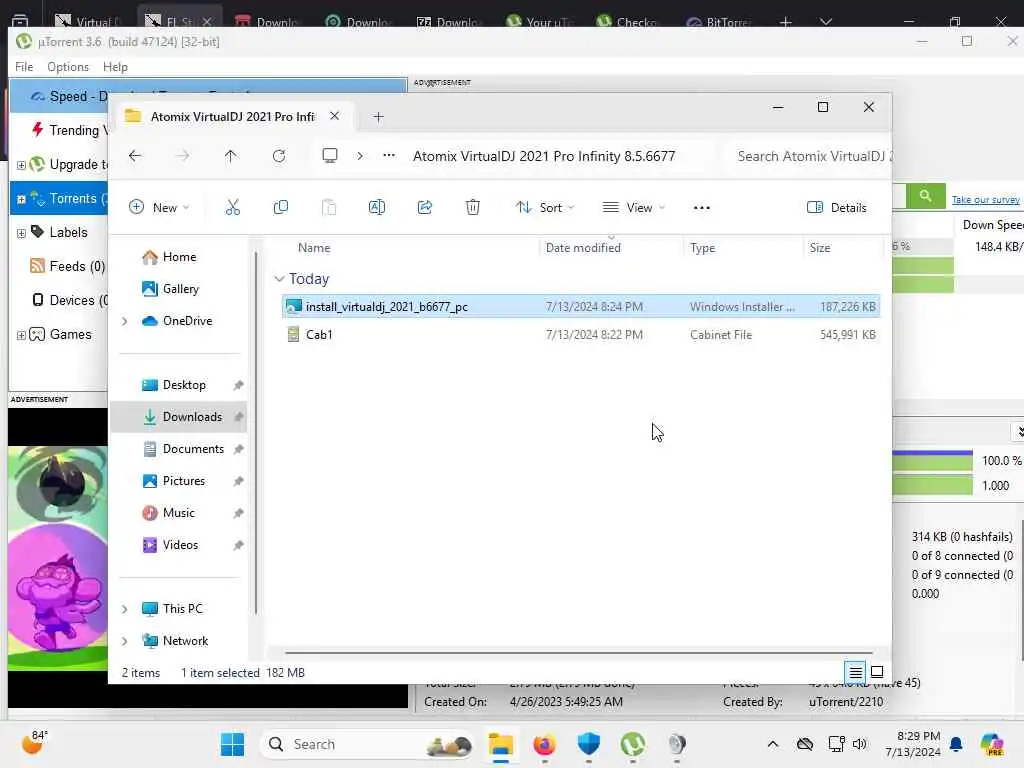1024x768 pixels.
Task: Open the uTorrent Options menu
Action: (x=68, y=67)
